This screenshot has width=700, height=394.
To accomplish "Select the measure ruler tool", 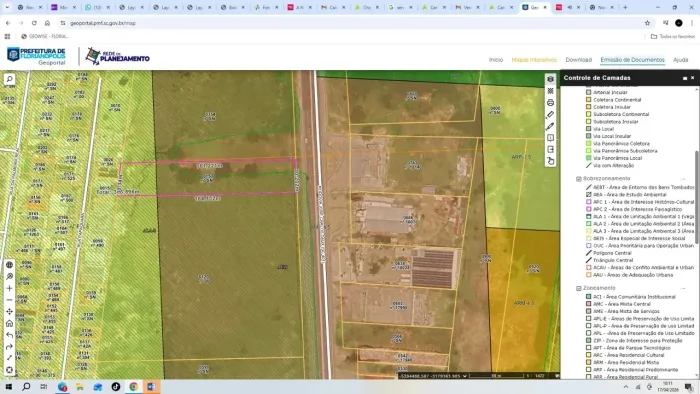I will (550, 115).
